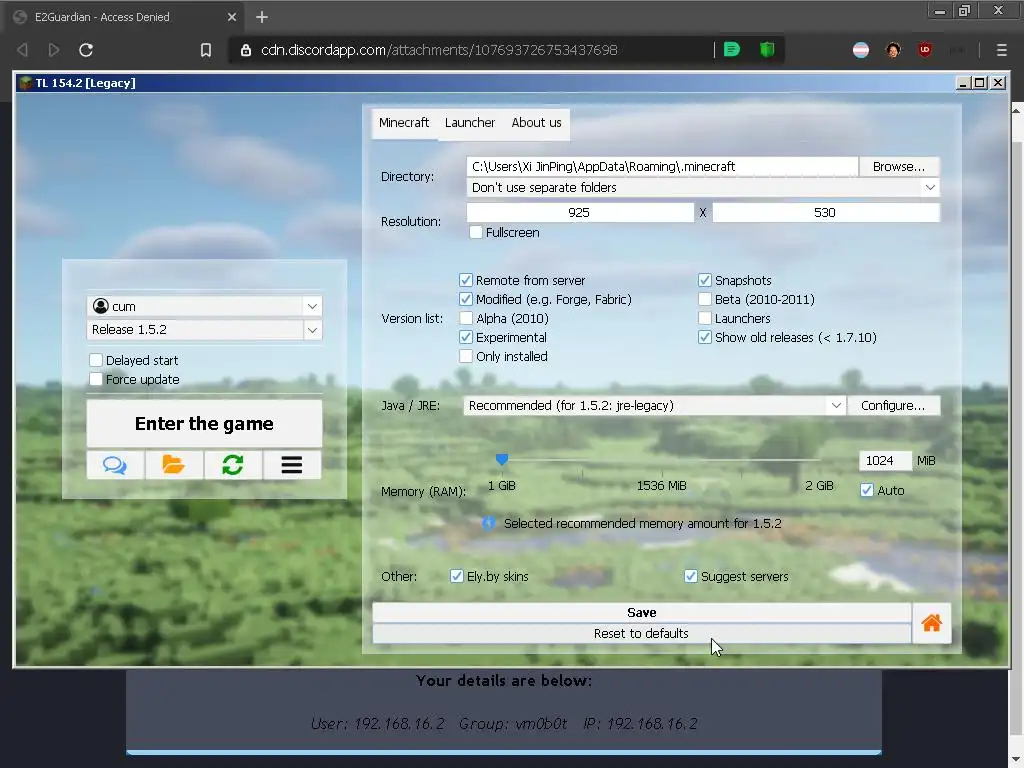Uncheck Remote from server
This screenshot has width=1024, height=768.
click(x=466, y=280)
